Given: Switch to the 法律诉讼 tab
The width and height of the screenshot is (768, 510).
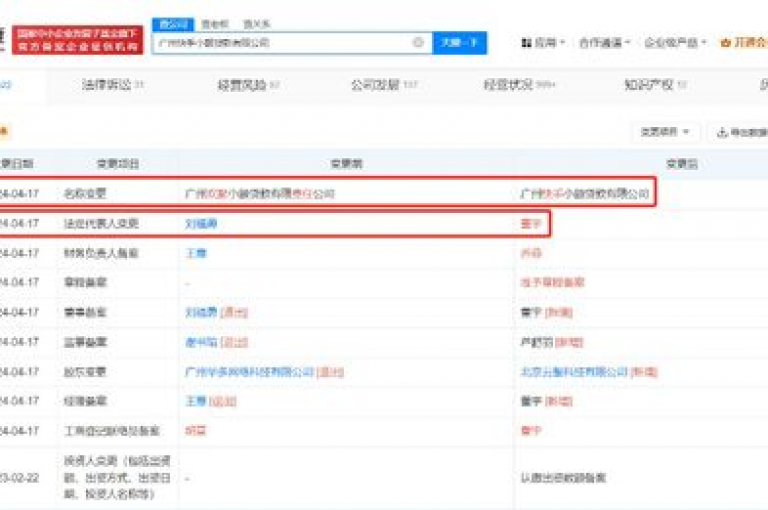Looking at the screenshot, I should coord(113,85).
